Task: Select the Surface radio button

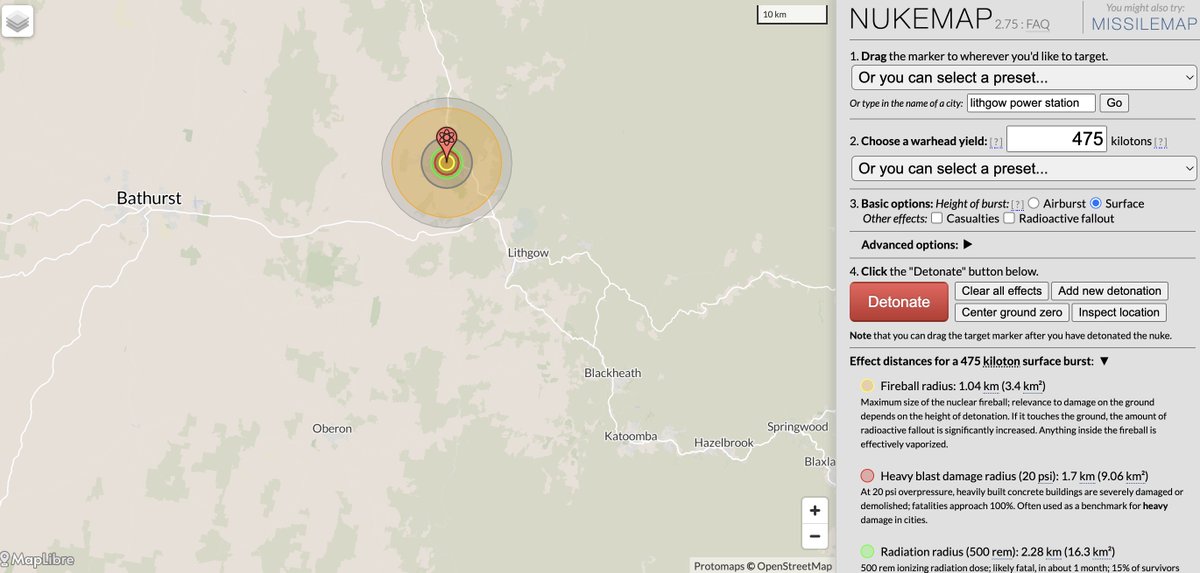Action: point(1096,203)
